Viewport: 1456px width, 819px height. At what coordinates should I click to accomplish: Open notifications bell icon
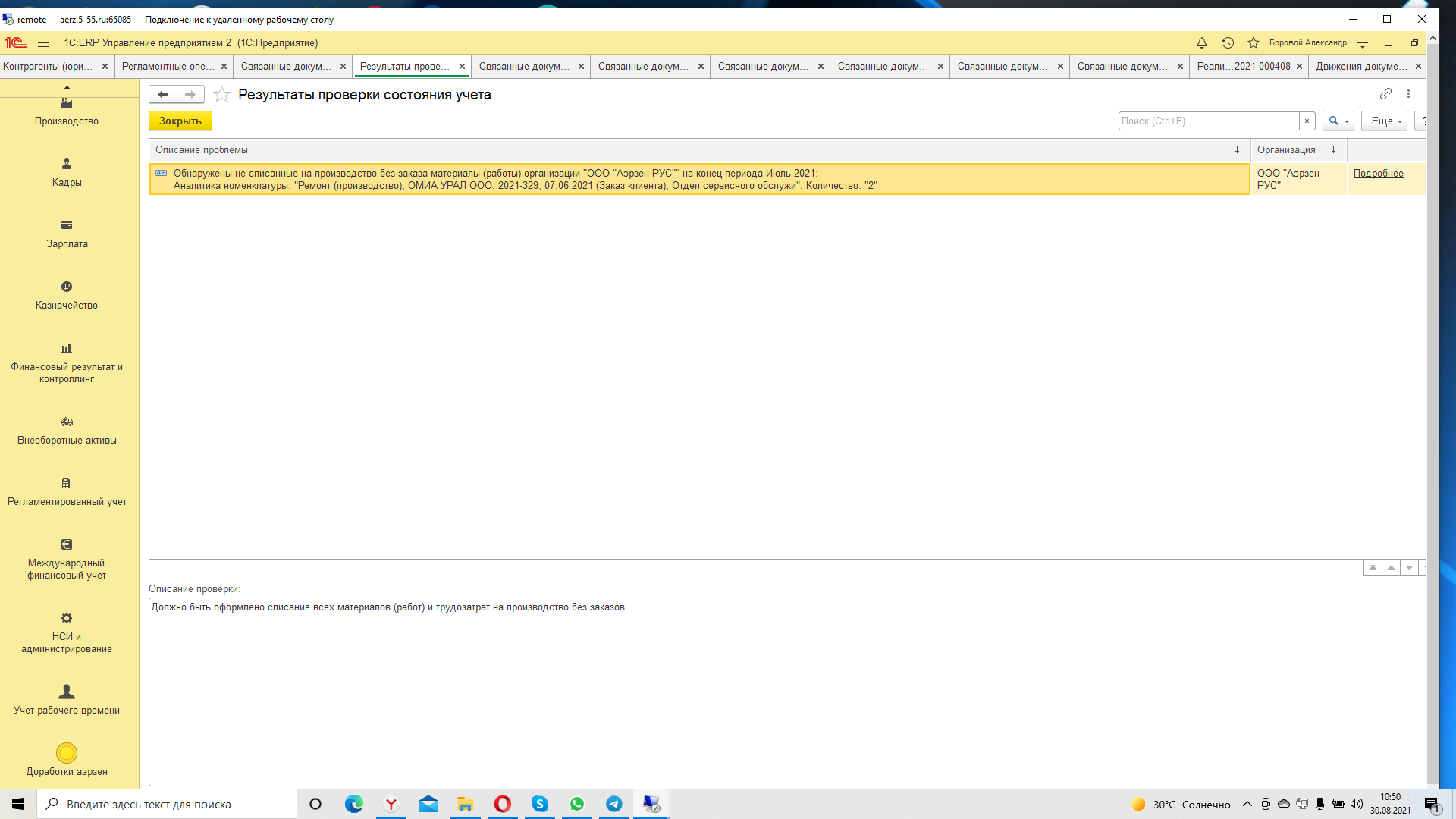tap(1202, 43)
